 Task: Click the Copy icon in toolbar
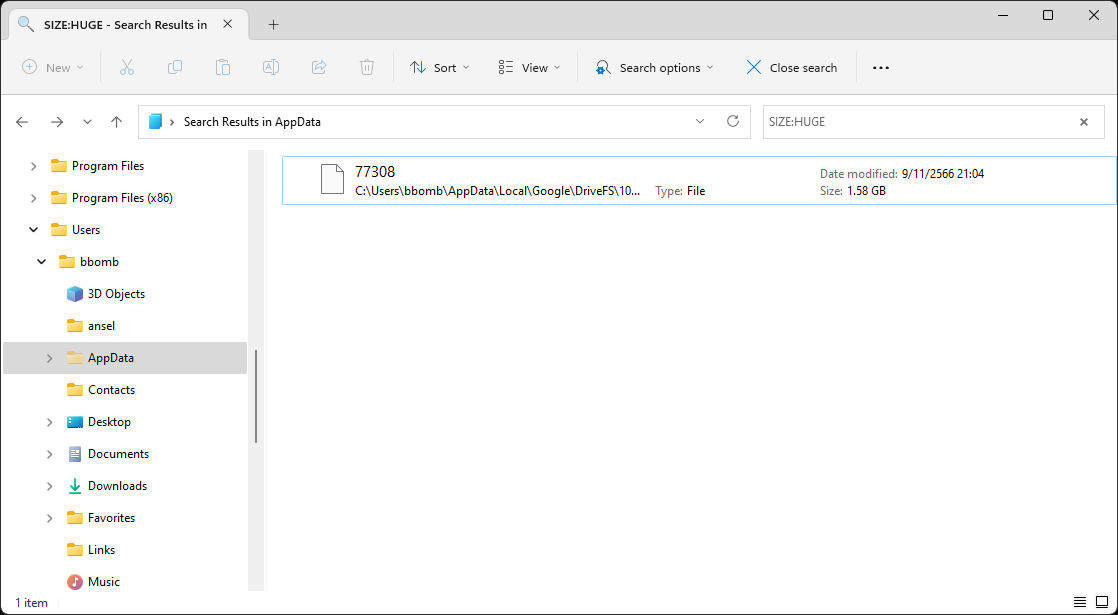(175, 67)
